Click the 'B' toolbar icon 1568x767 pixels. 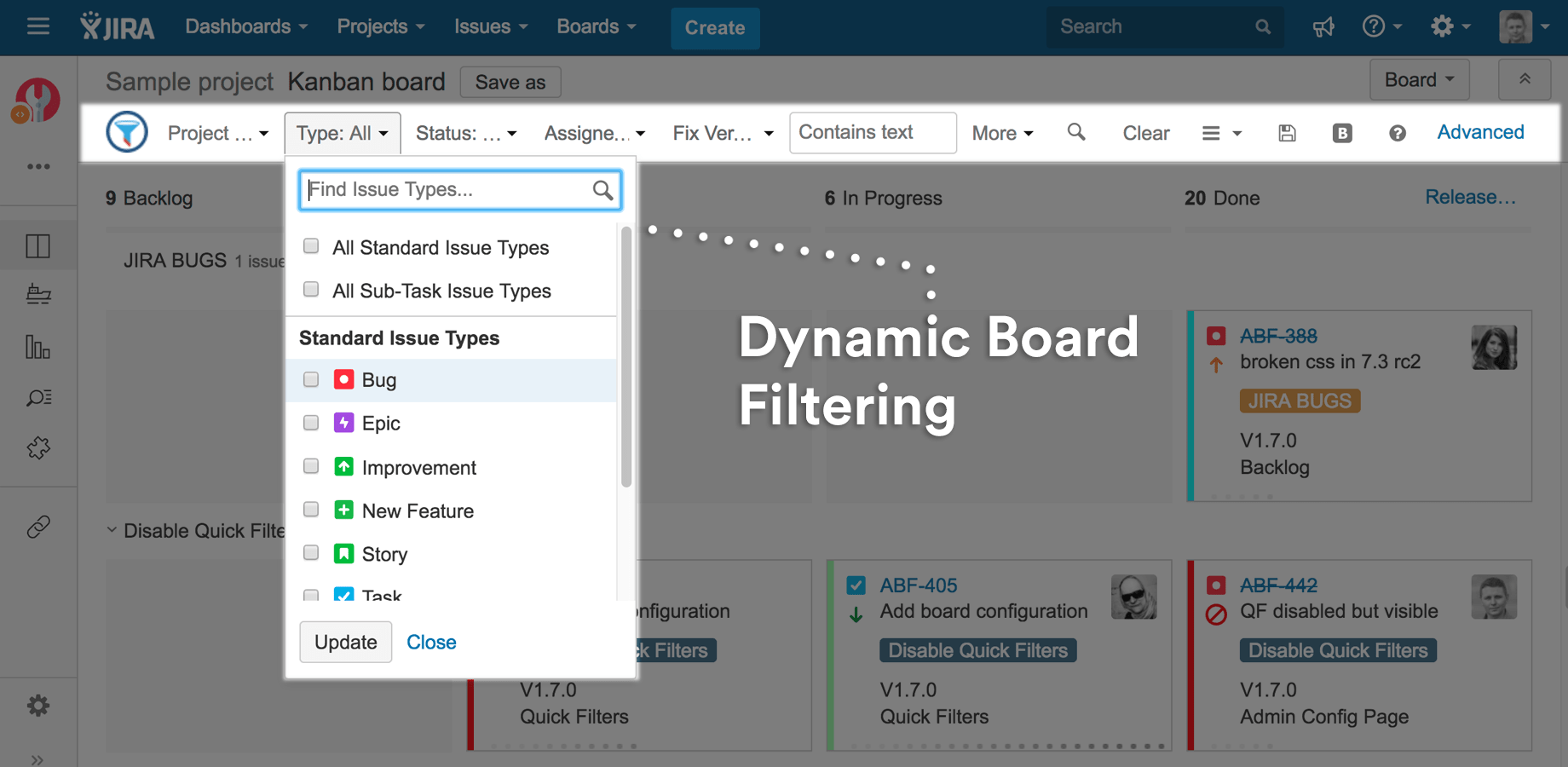[x=1342, y=133]
